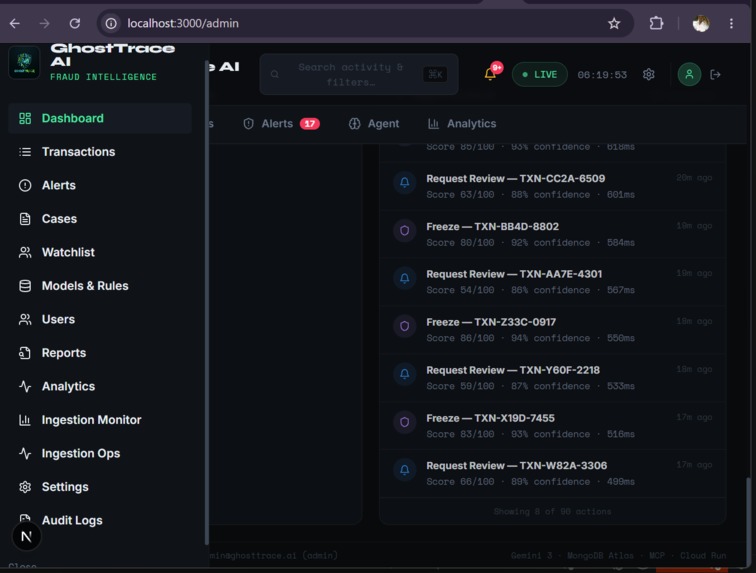Open the browser extensions puzzle icon
Screen dimensions: 756x573
pos(656,23)
